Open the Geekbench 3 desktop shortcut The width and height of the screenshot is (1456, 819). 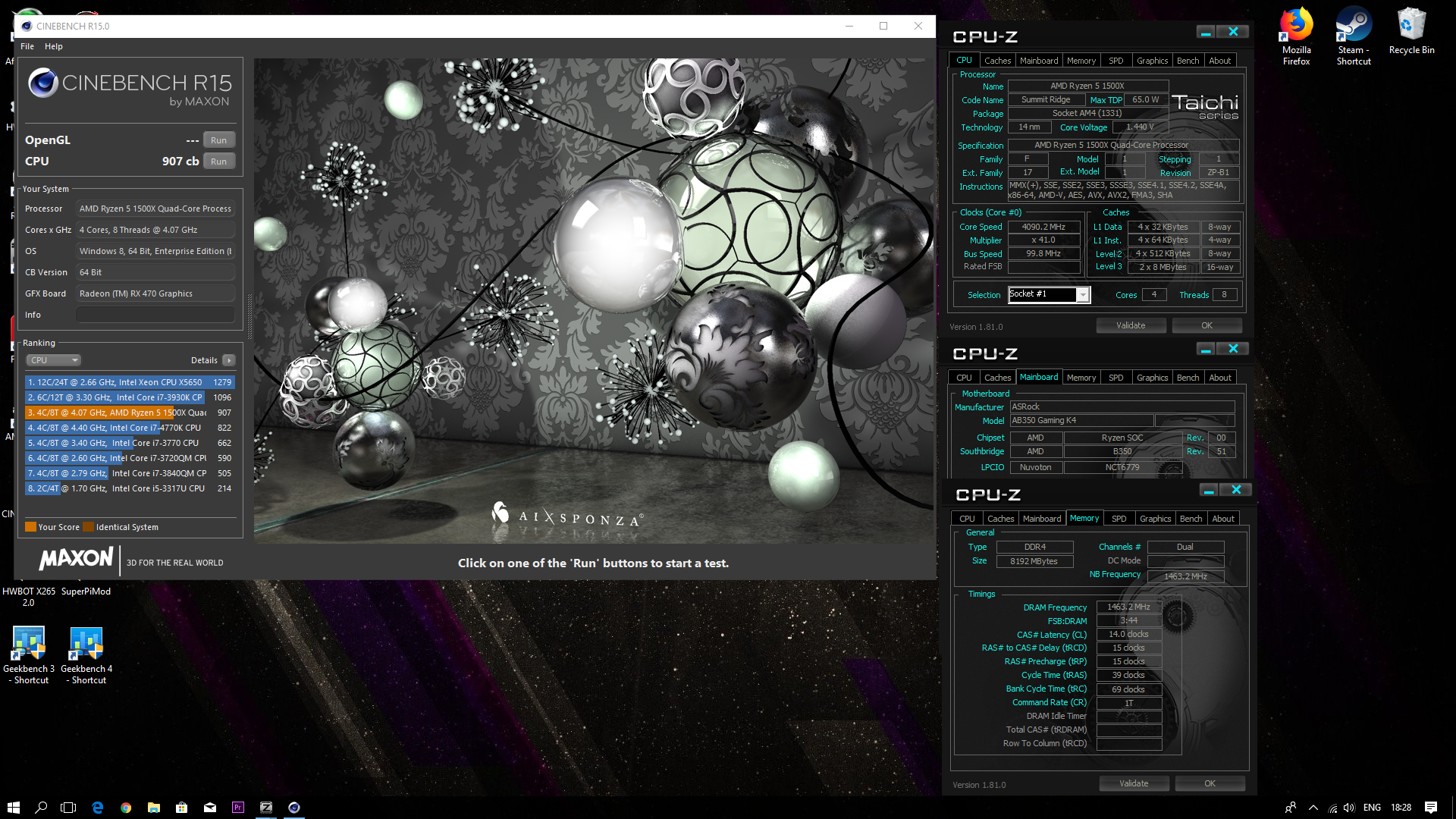click(29, 656)
